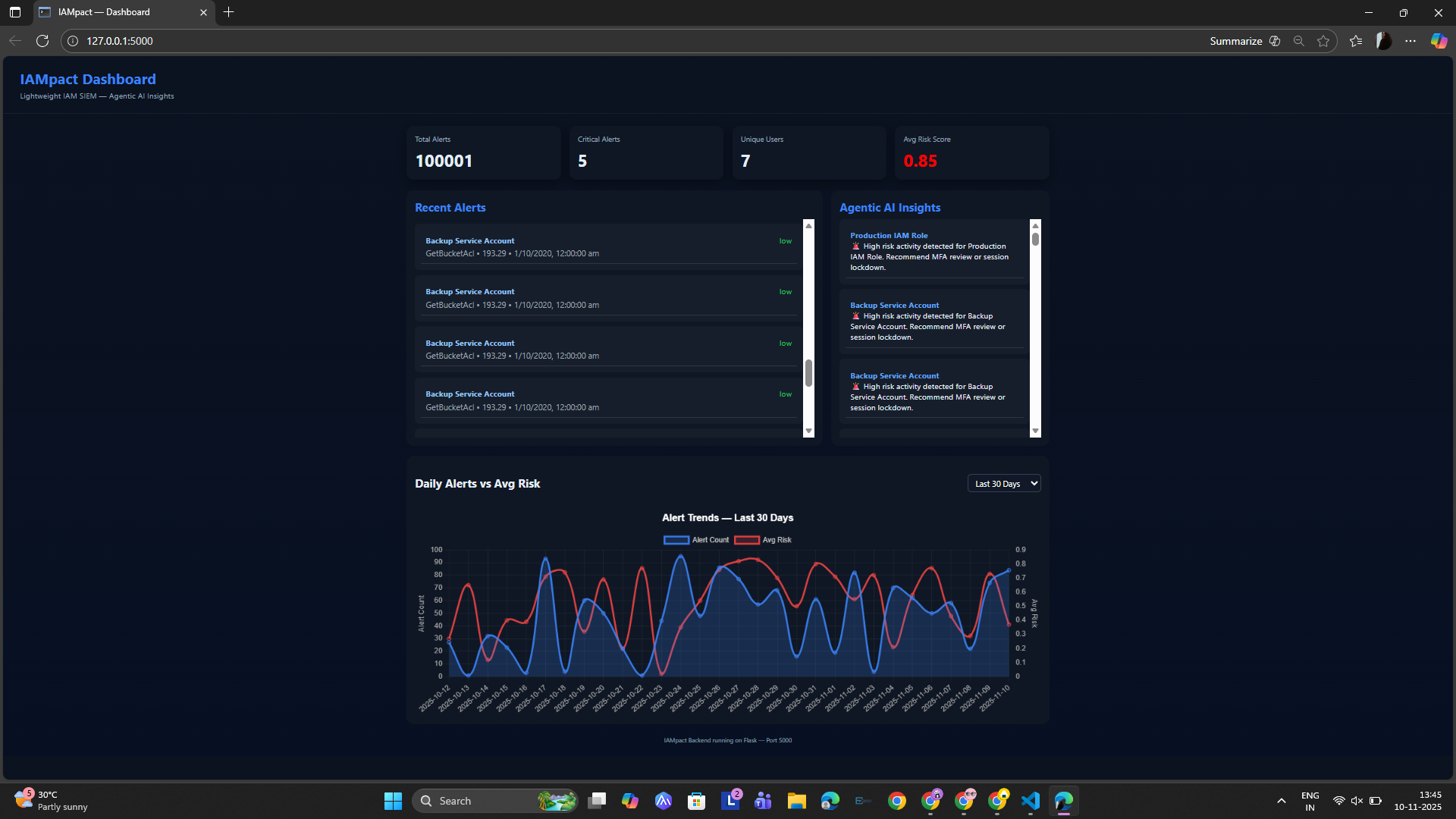Viewport: 1456px width, 819px height.
Task: Open a new browser tab
Action: pos(229,12)
